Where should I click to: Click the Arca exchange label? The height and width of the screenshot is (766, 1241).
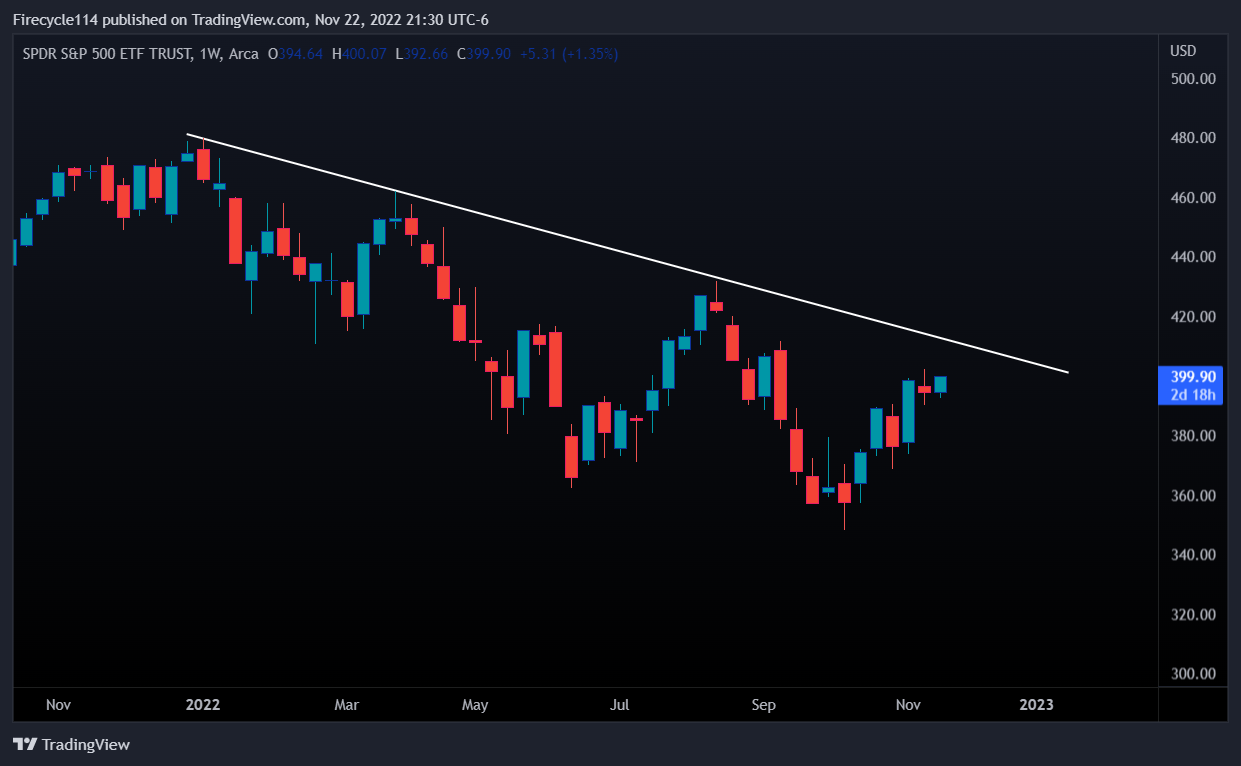click(x=244, y=54)
